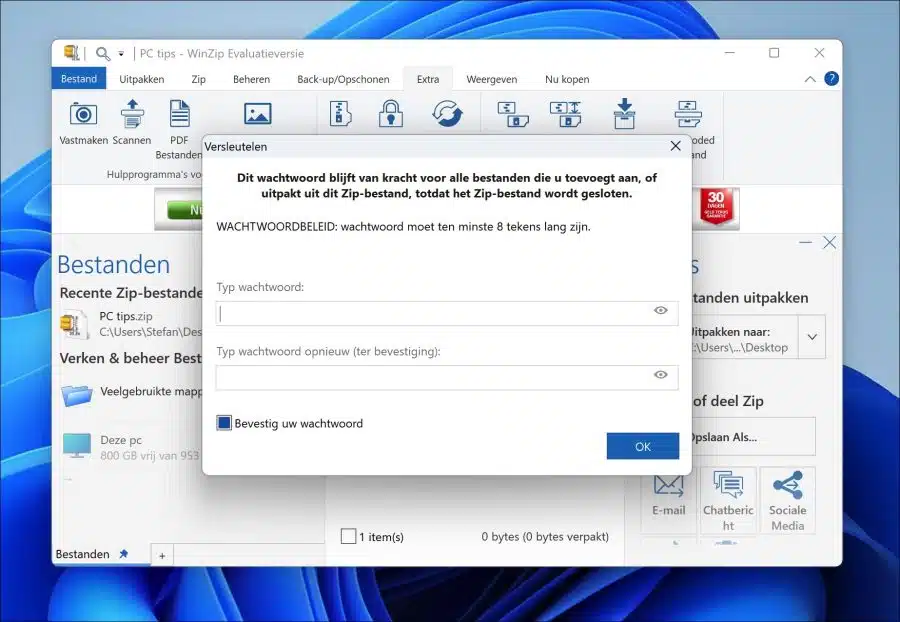Click the E-mail share button
This screenshot has height=622, width=900.
tap(669, 499)
